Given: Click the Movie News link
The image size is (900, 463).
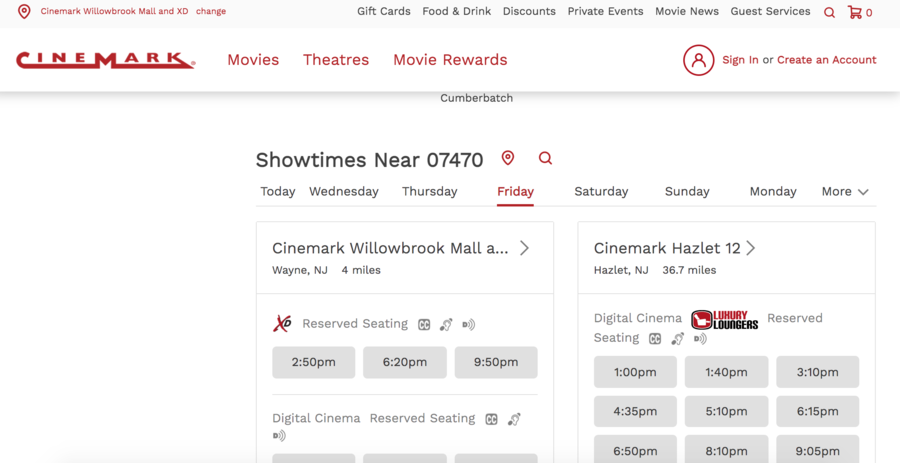Looking at the screenshot, I should tap(687, 11).
